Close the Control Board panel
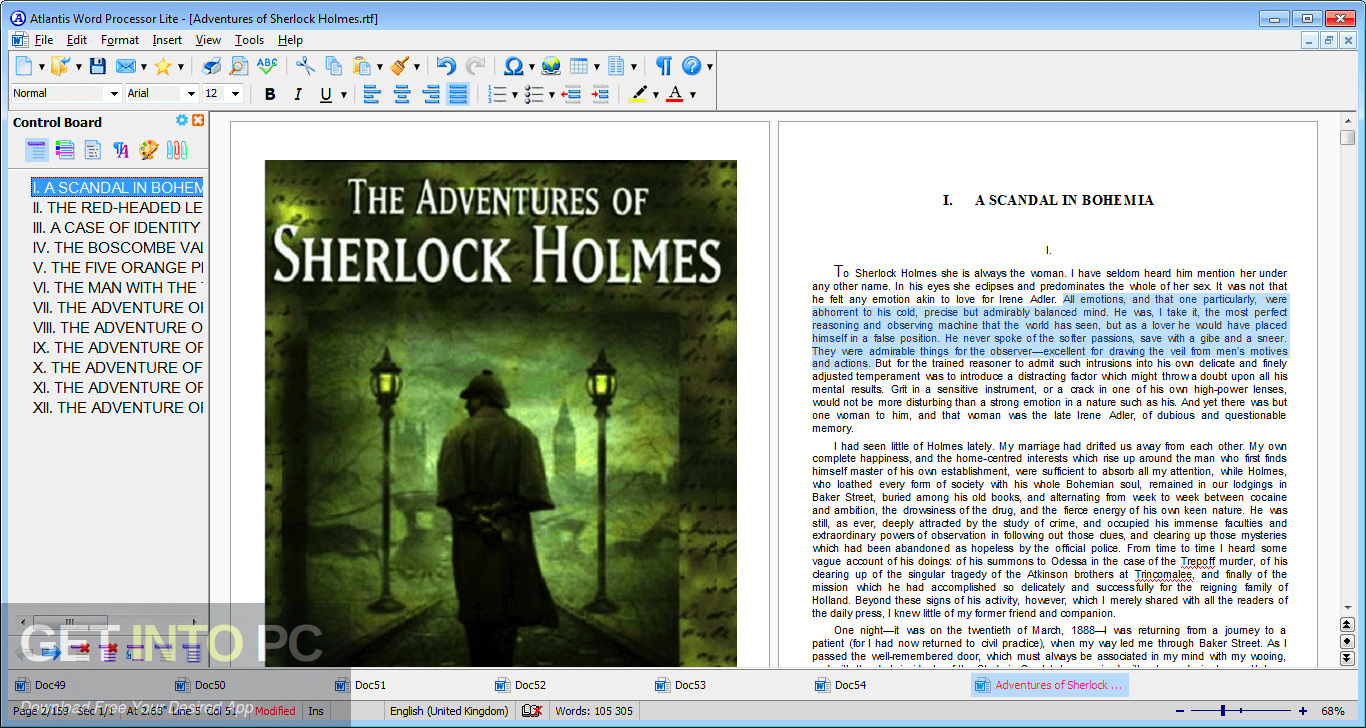Screen dimensions: 1366x728 point(198,120)
